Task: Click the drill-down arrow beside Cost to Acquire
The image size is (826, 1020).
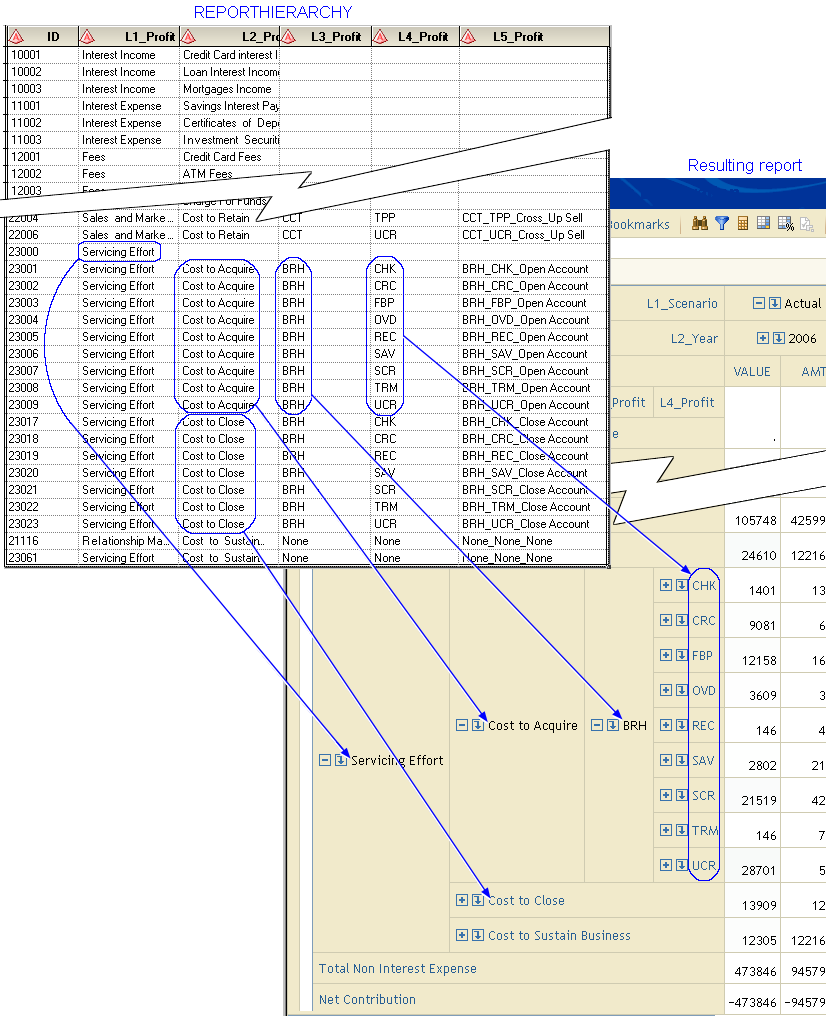Action: (478, 725)
